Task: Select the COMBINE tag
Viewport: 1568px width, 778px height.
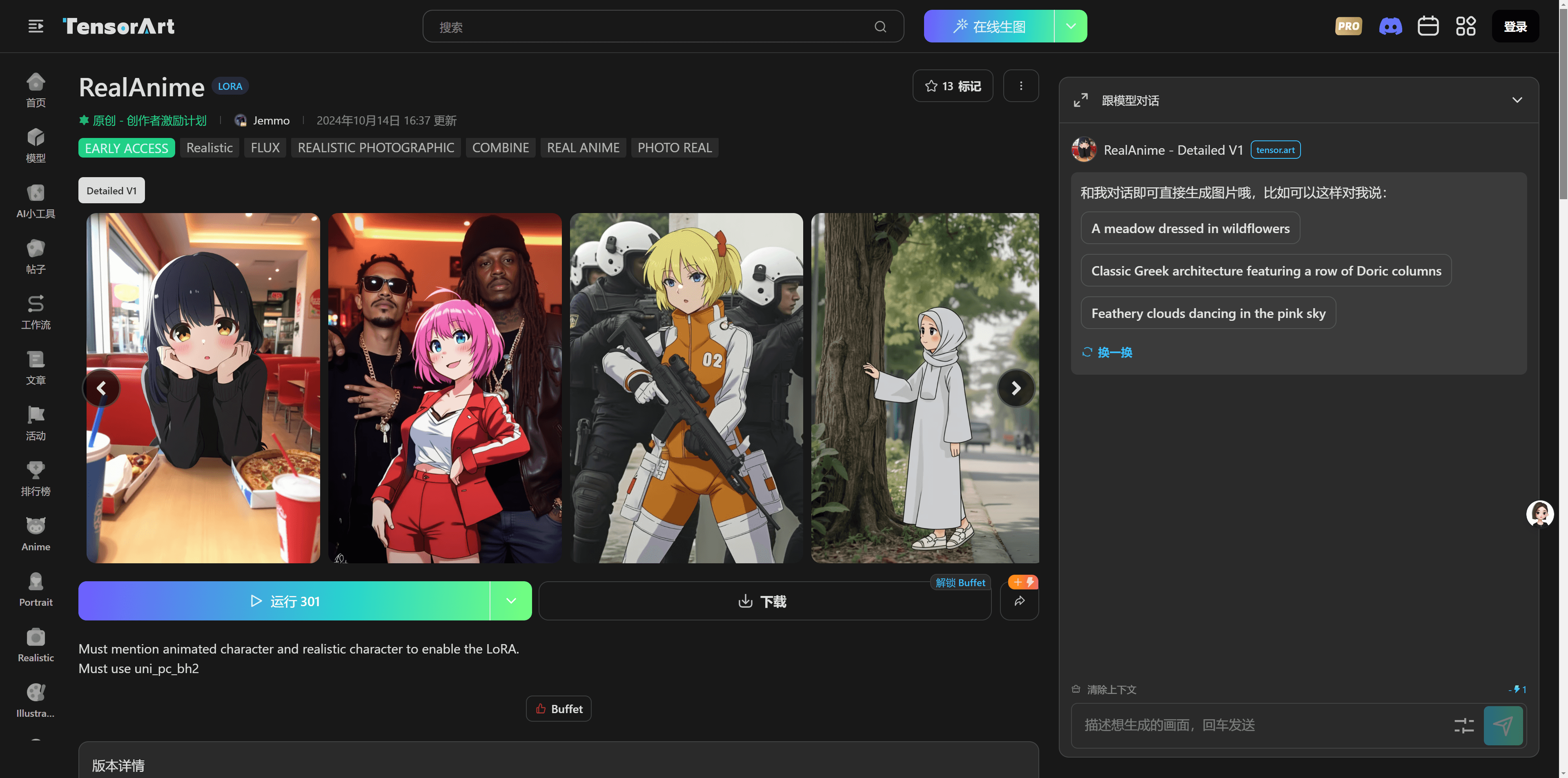Action: [500, 148]
